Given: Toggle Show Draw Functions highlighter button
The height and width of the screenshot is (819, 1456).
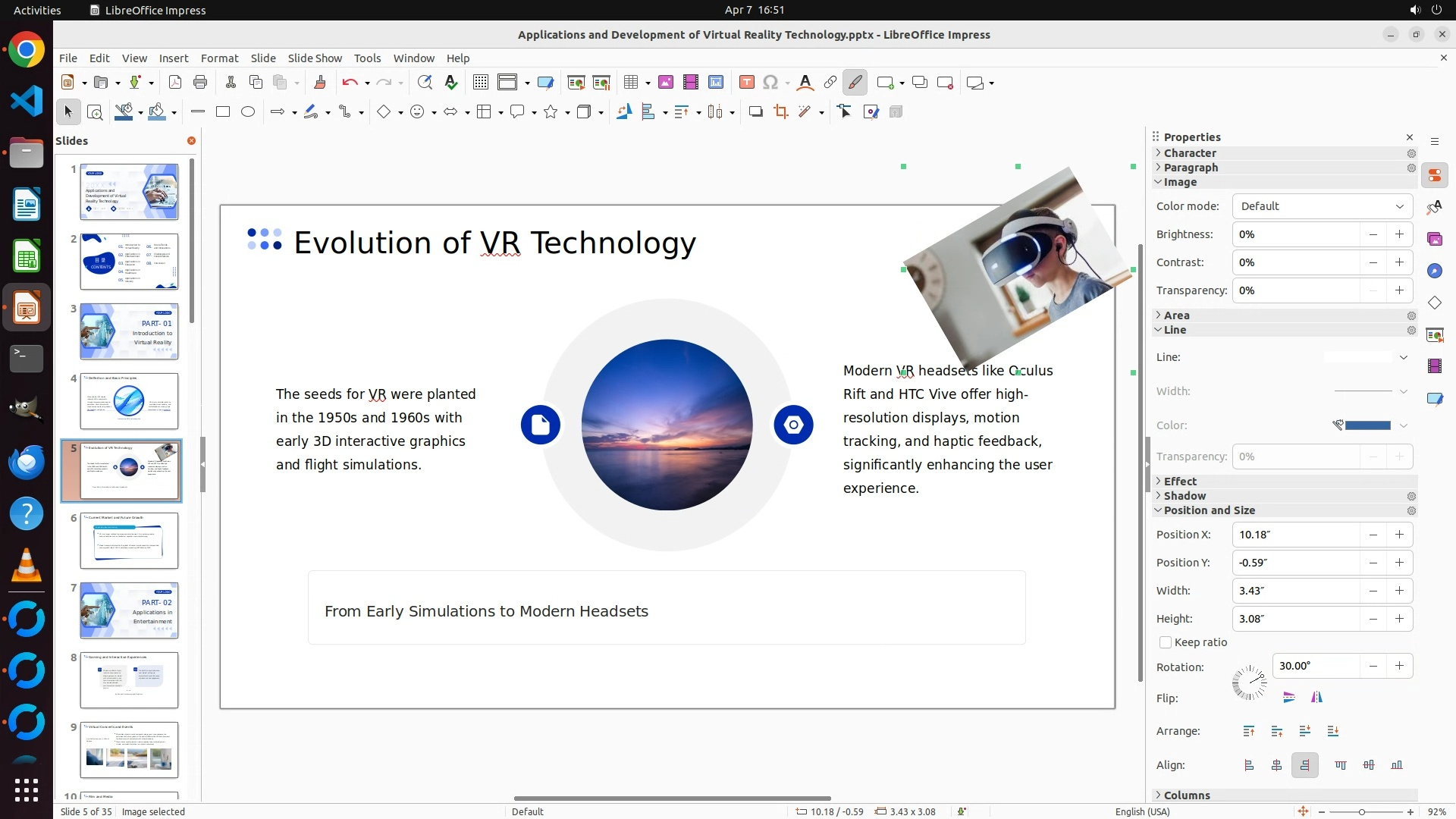Looking at the screenshot, I should tap(855, 83).
